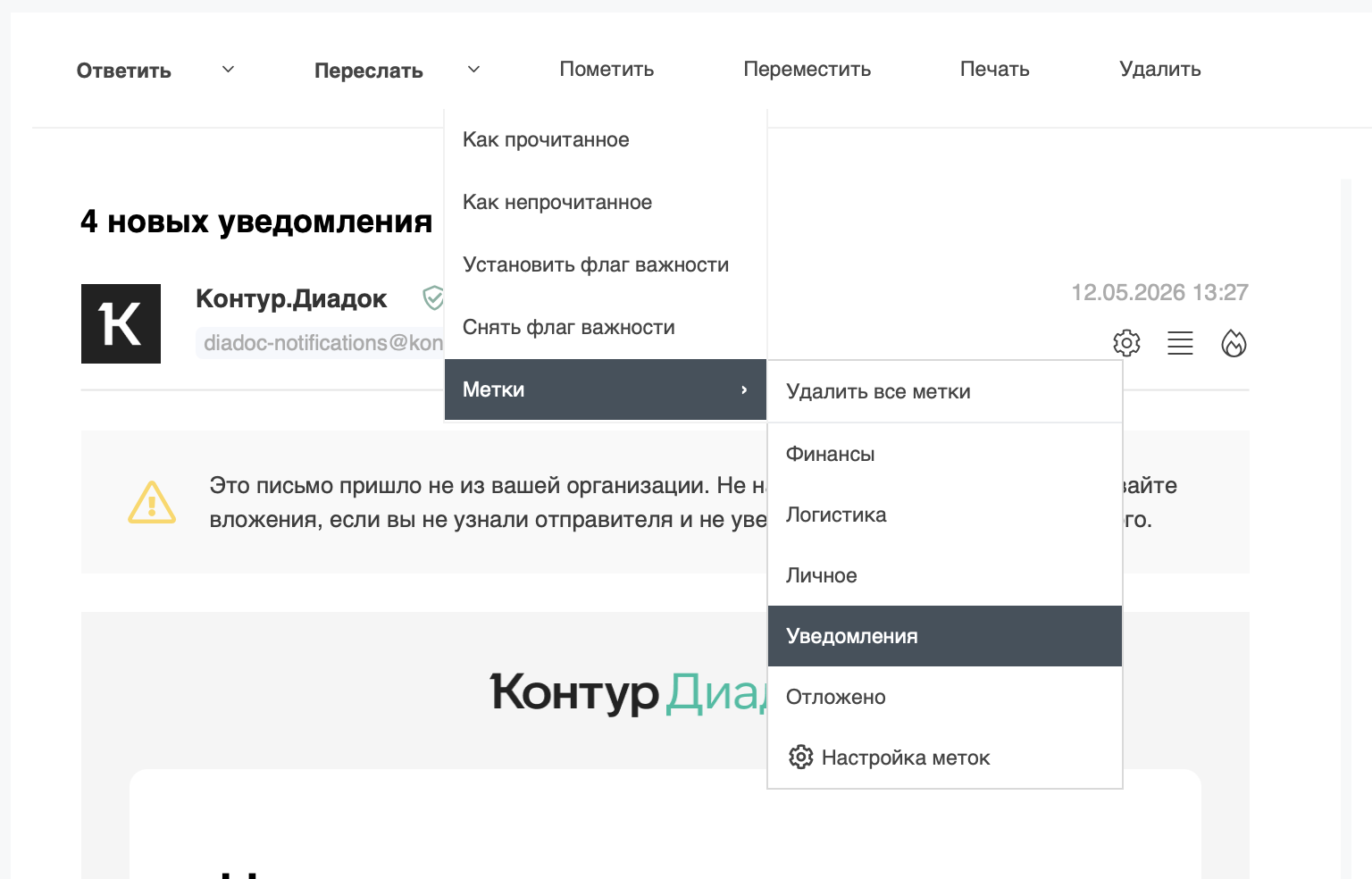Viewport: 1372px width, 879px height.
Task: Select Как прочитанное
Action: click(606, 139)
